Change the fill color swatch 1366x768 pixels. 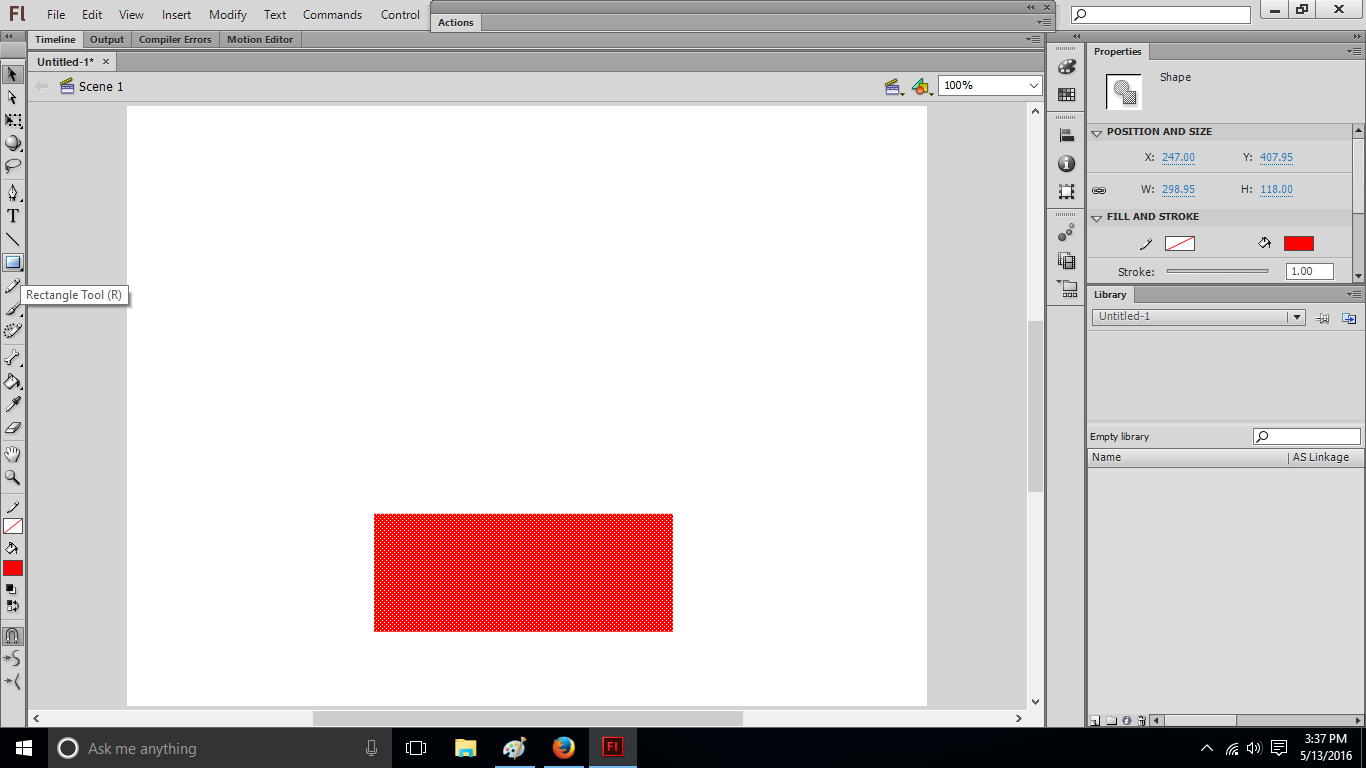click(x=1299, y=242)
